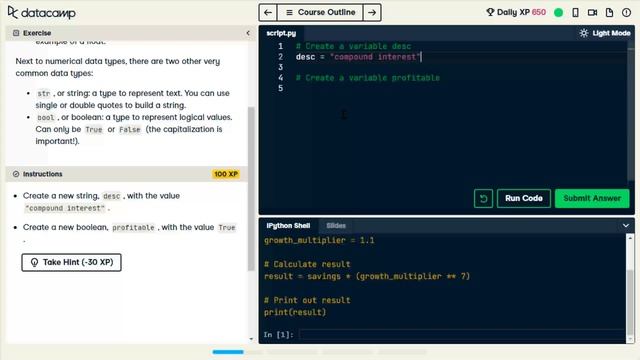This screenshot has height=360, width=640.
Task: Click 'growth_multiplier = 1.1' shell line
Action: tap(319, 240)
